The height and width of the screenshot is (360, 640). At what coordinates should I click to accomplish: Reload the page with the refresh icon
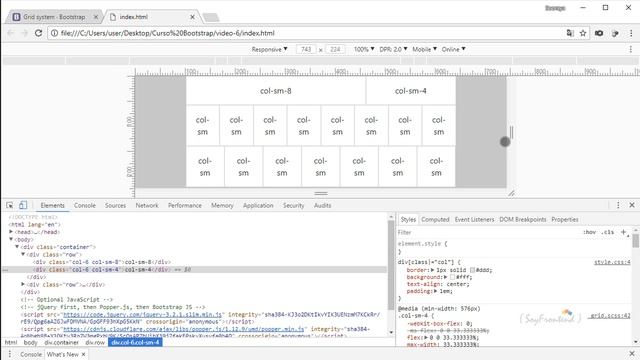[38, 33]
